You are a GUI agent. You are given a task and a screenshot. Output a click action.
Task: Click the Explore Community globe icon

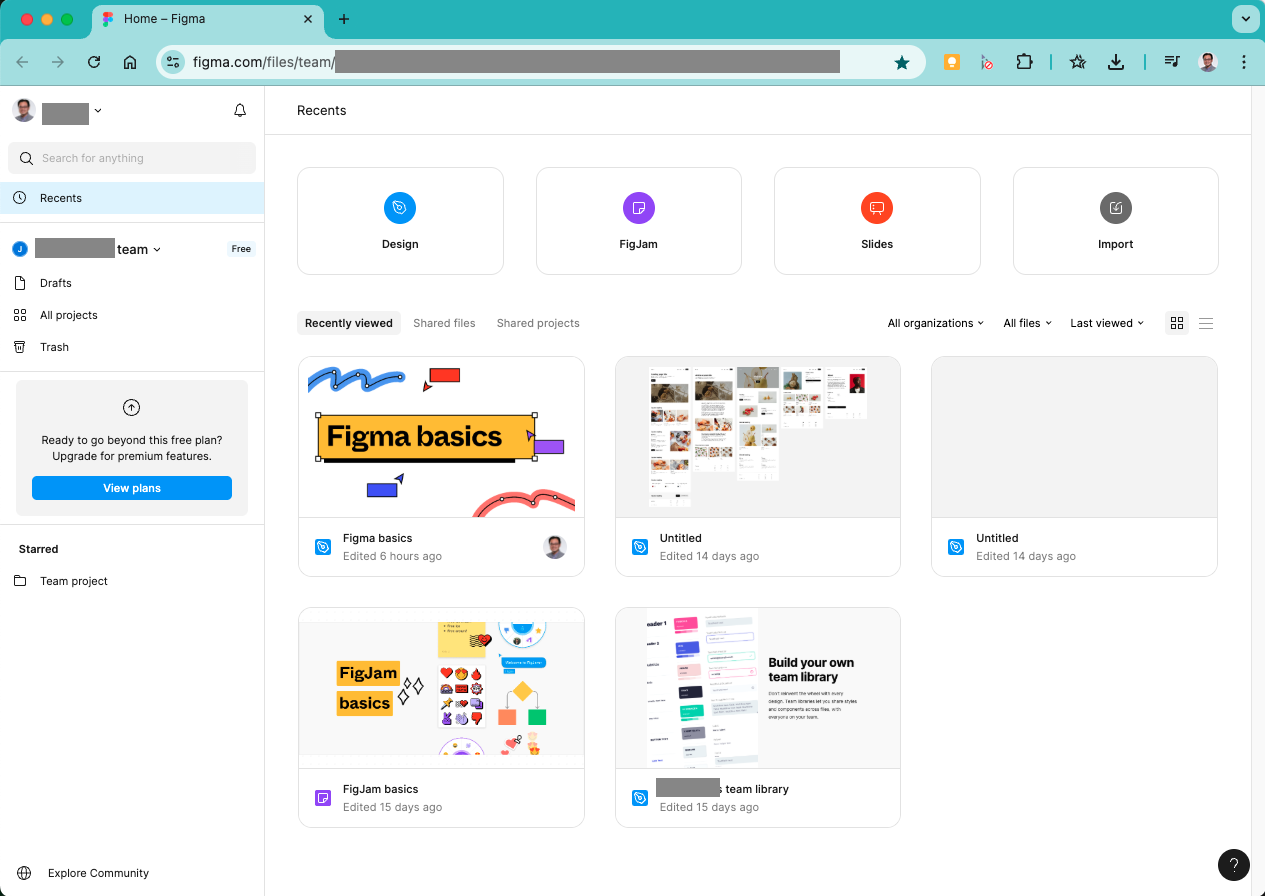coord(24,873)
